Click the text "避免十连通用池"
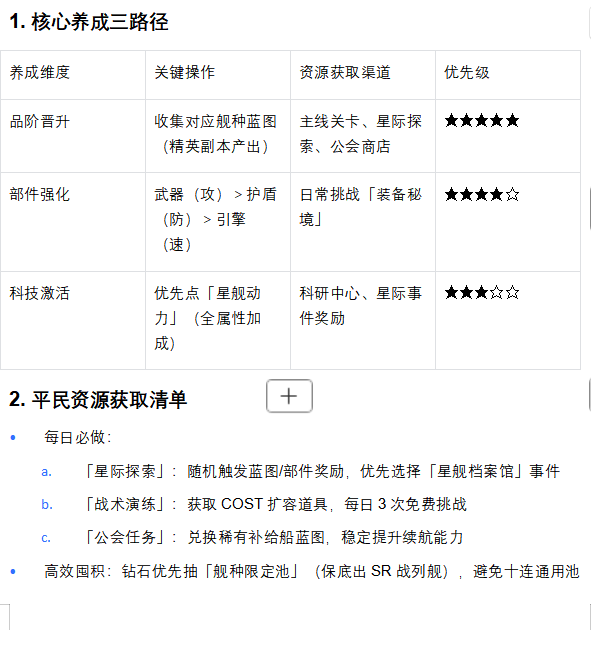The height and width of the screenshot is (651, 591). (x=526, y=571)
